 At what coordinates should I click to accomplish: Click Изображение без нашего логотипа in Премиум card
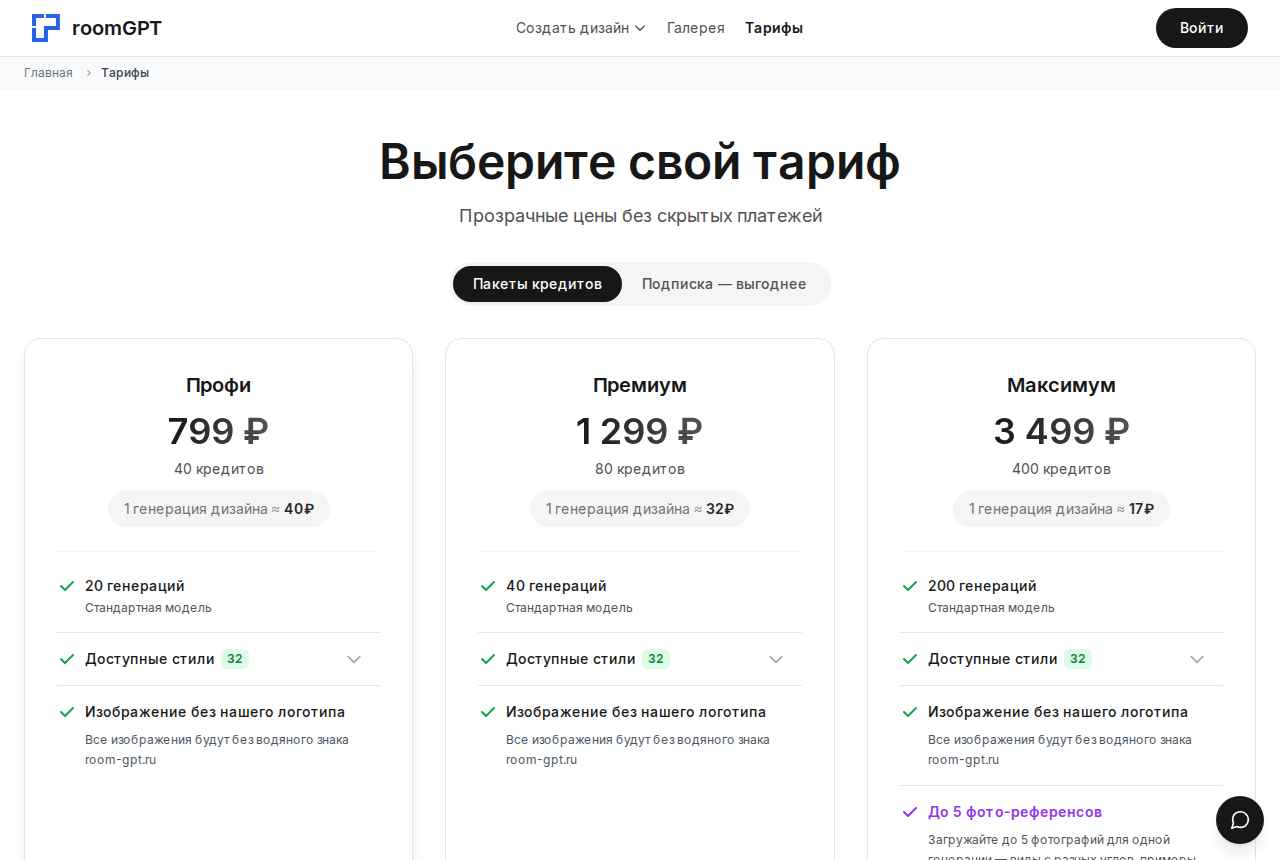(636, 712)
